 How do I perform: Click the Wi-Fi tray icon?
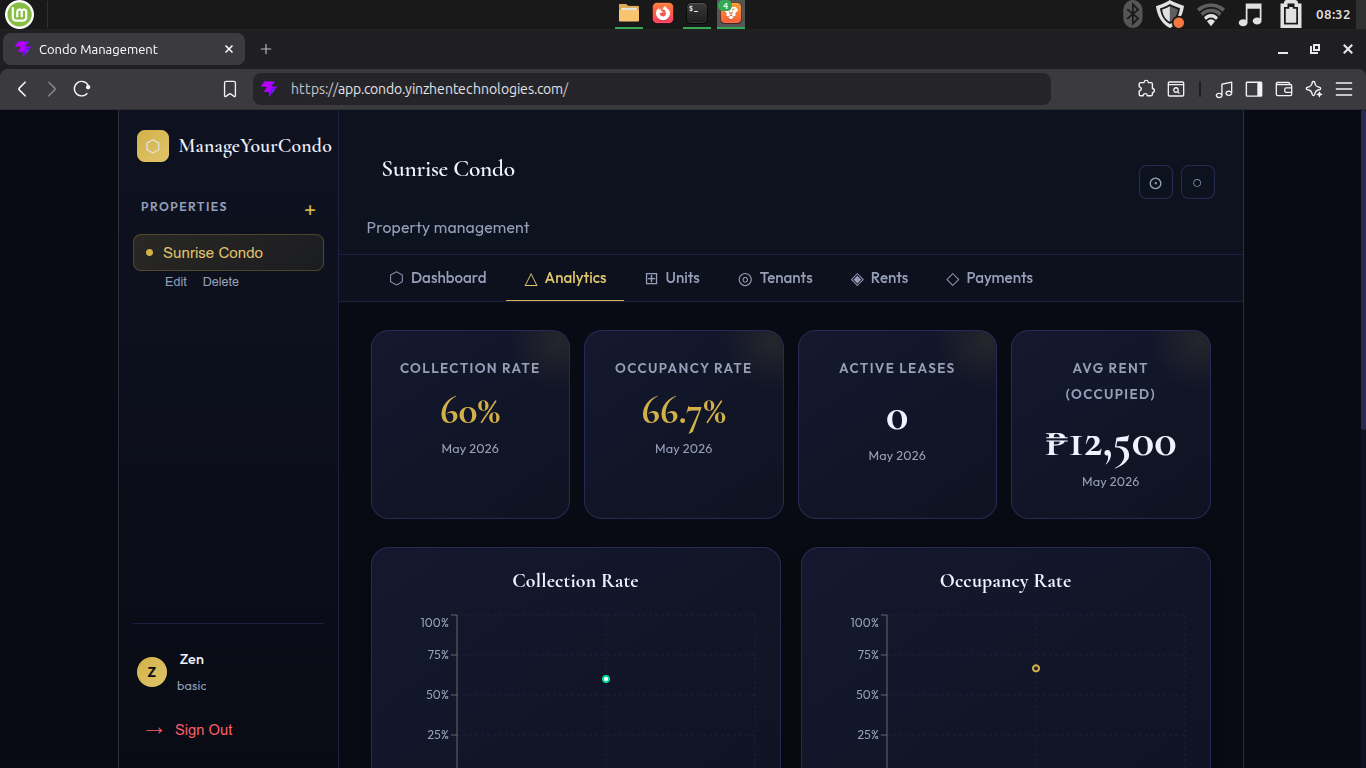click(1211, 14)
